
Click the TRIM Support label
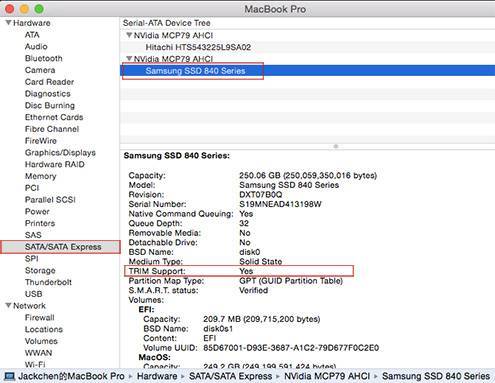[x=157, y=271]
